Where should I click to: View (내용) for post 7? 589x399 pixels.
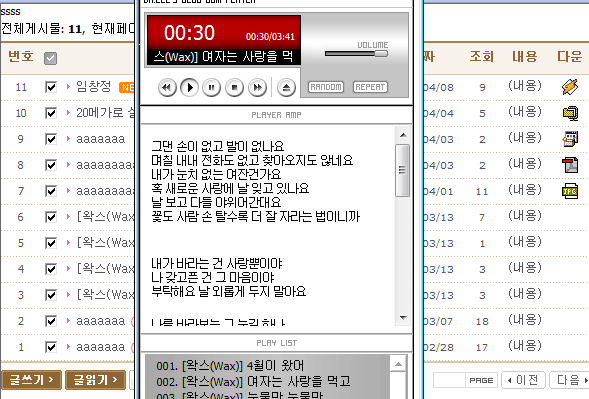[x=525, y=190]
